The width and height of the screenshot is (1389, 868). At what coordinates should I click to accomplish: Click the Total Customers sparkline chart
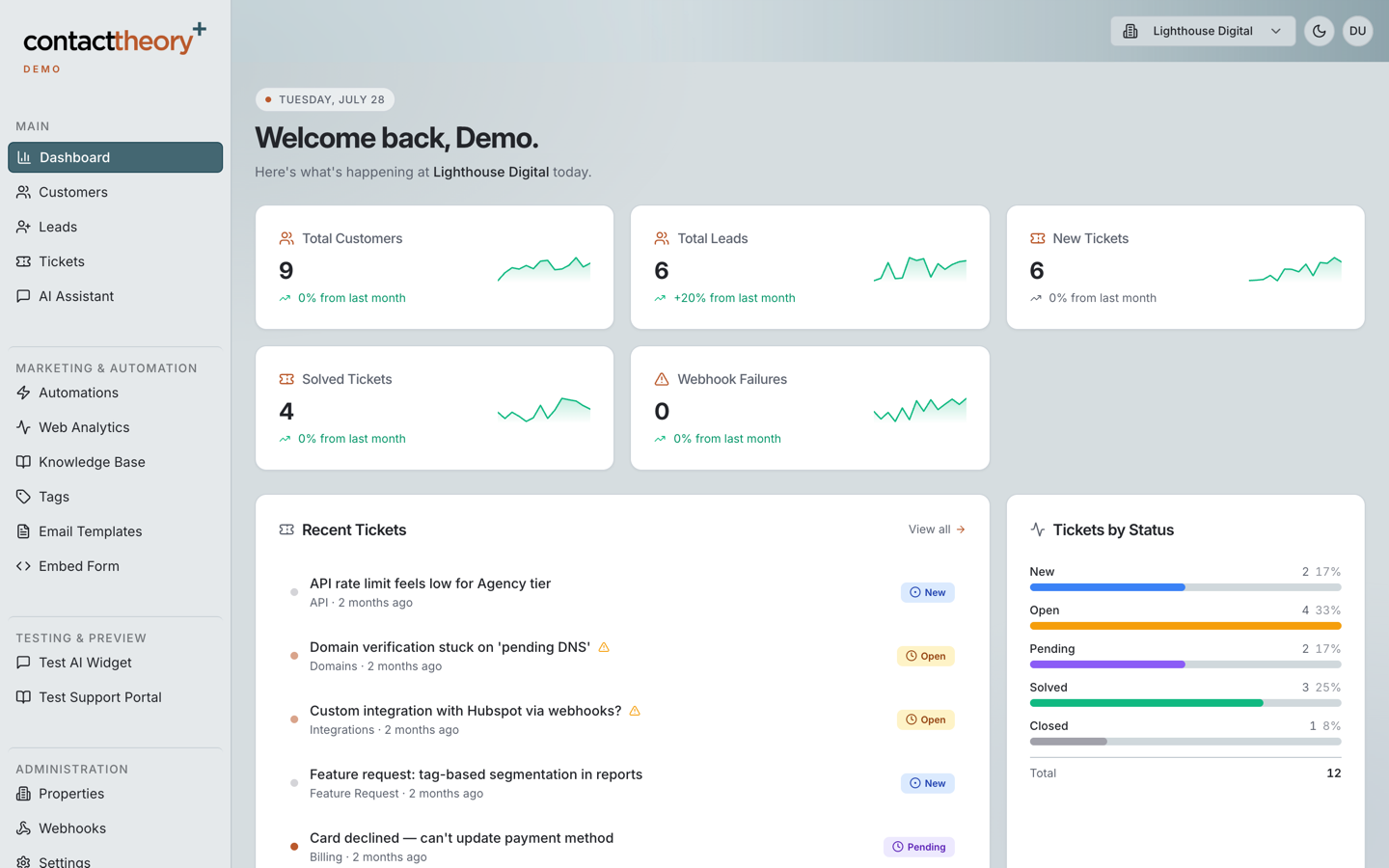click(544, 268)
